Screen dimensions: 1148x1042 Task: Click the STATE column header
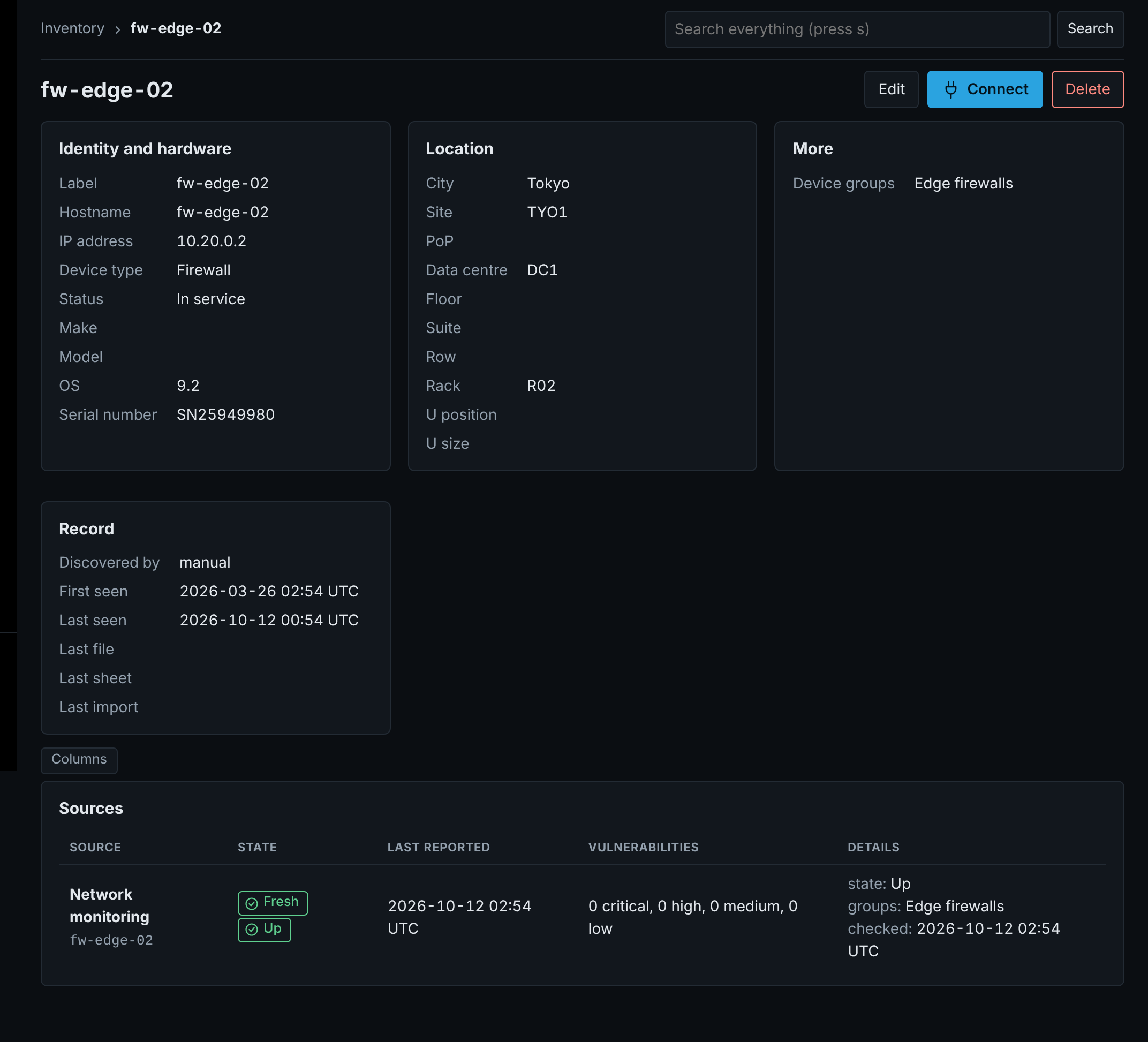click(x=258, y=847)
